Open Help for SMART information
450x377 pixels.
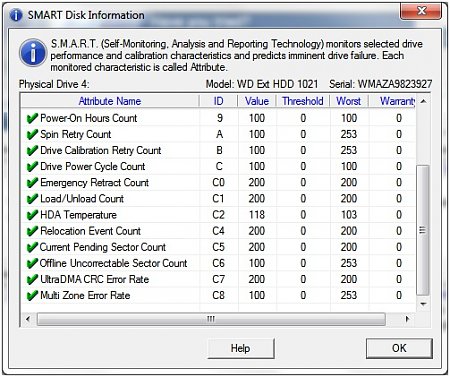tap(241, 348)
